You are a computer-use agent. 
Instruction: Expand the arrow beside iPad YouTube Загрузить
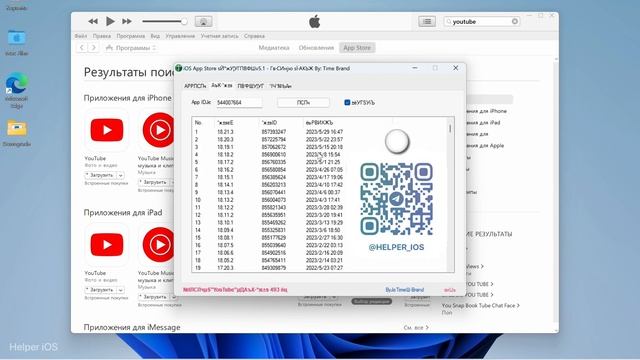click(x=120, y=290)
